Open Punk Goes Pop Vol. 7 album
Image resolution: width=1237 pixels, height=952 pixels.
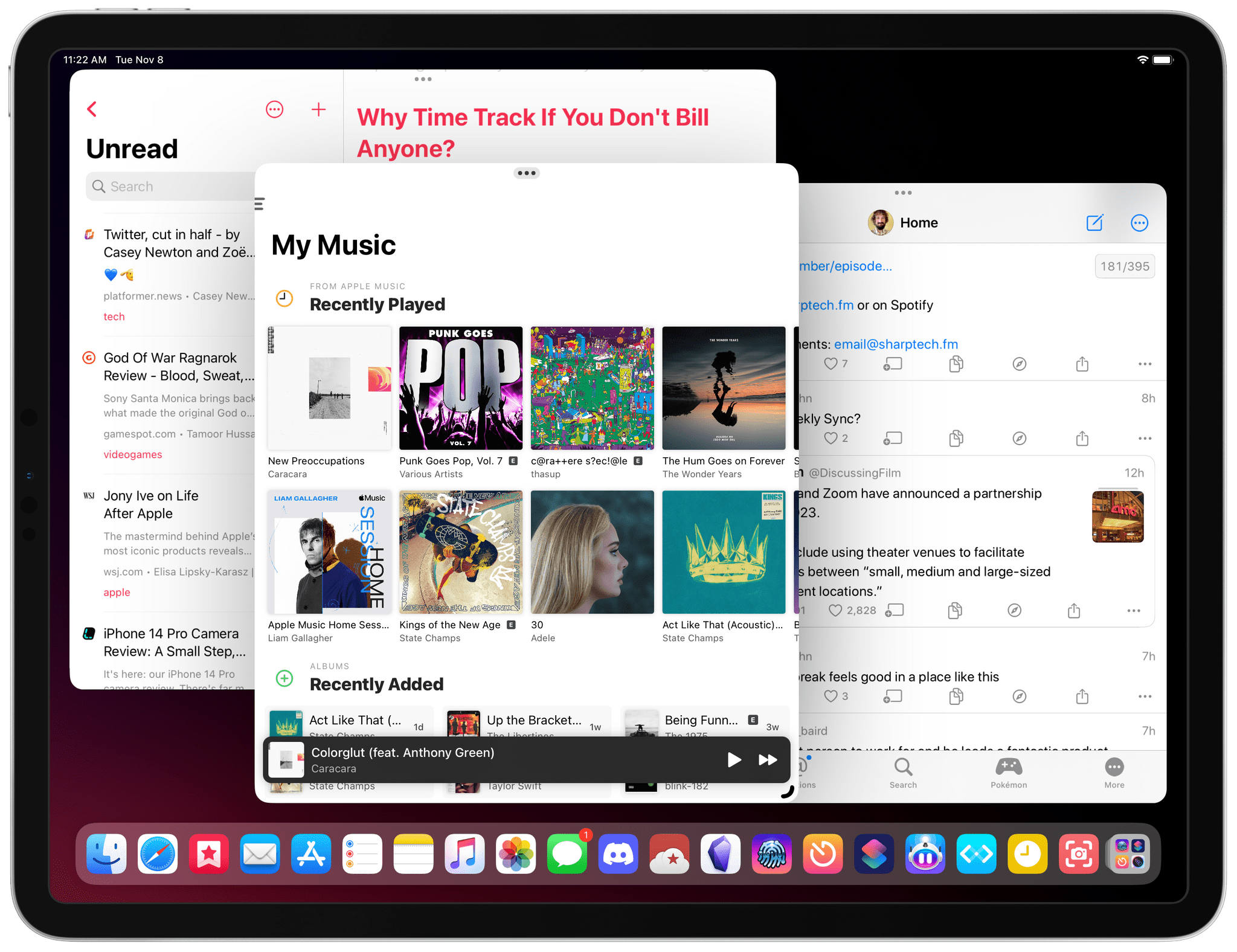[461, 388]
